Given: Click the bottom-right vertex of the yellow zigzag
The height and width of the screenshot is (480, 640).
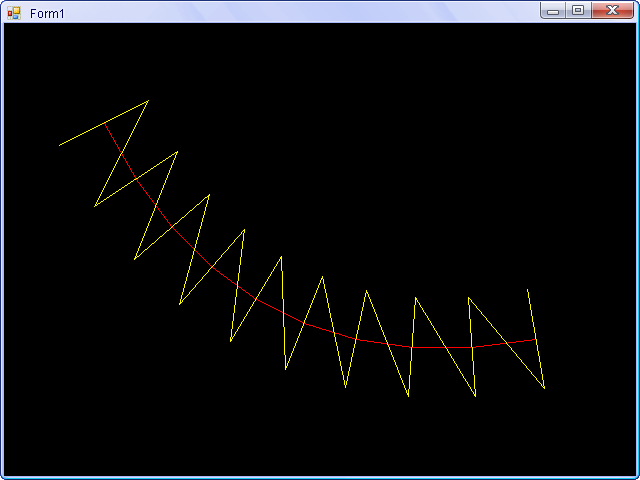Looking at the screenshot, I should 544,388.
